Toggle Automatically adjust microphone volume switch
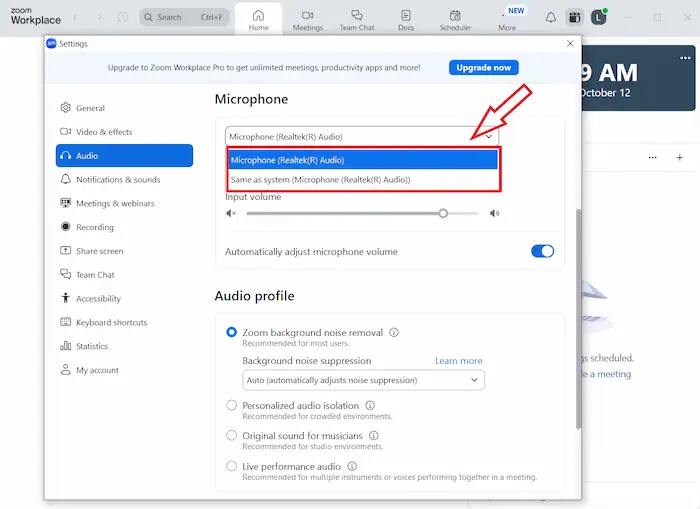Image resolution: width=700 pixels, height=509 pixels. pyautogui.click(x=542, y=252)
